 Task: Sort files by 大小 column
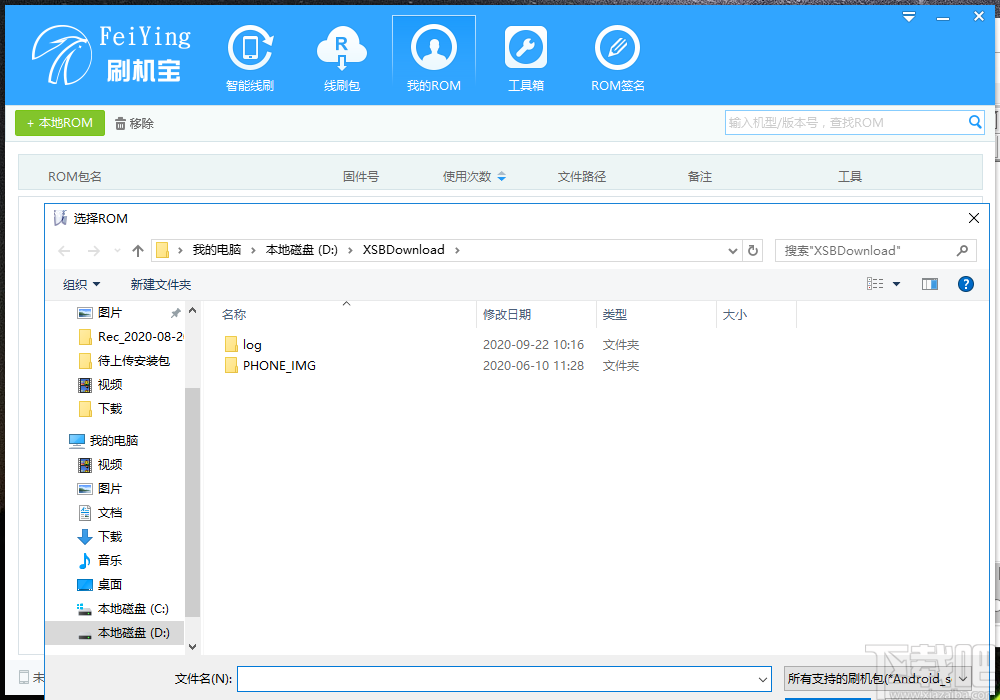[735, 314]
